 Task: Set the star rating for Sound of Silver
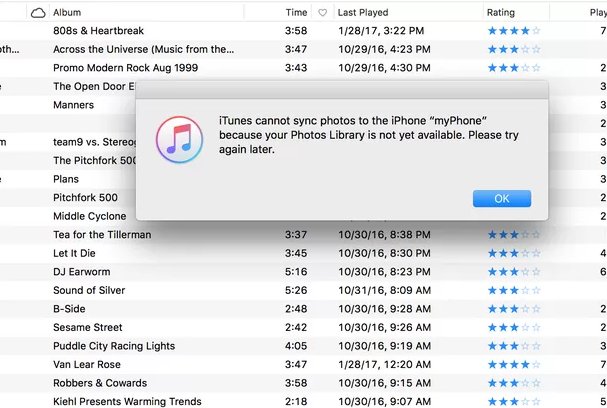pyautogui.click(x=514, y=290)
